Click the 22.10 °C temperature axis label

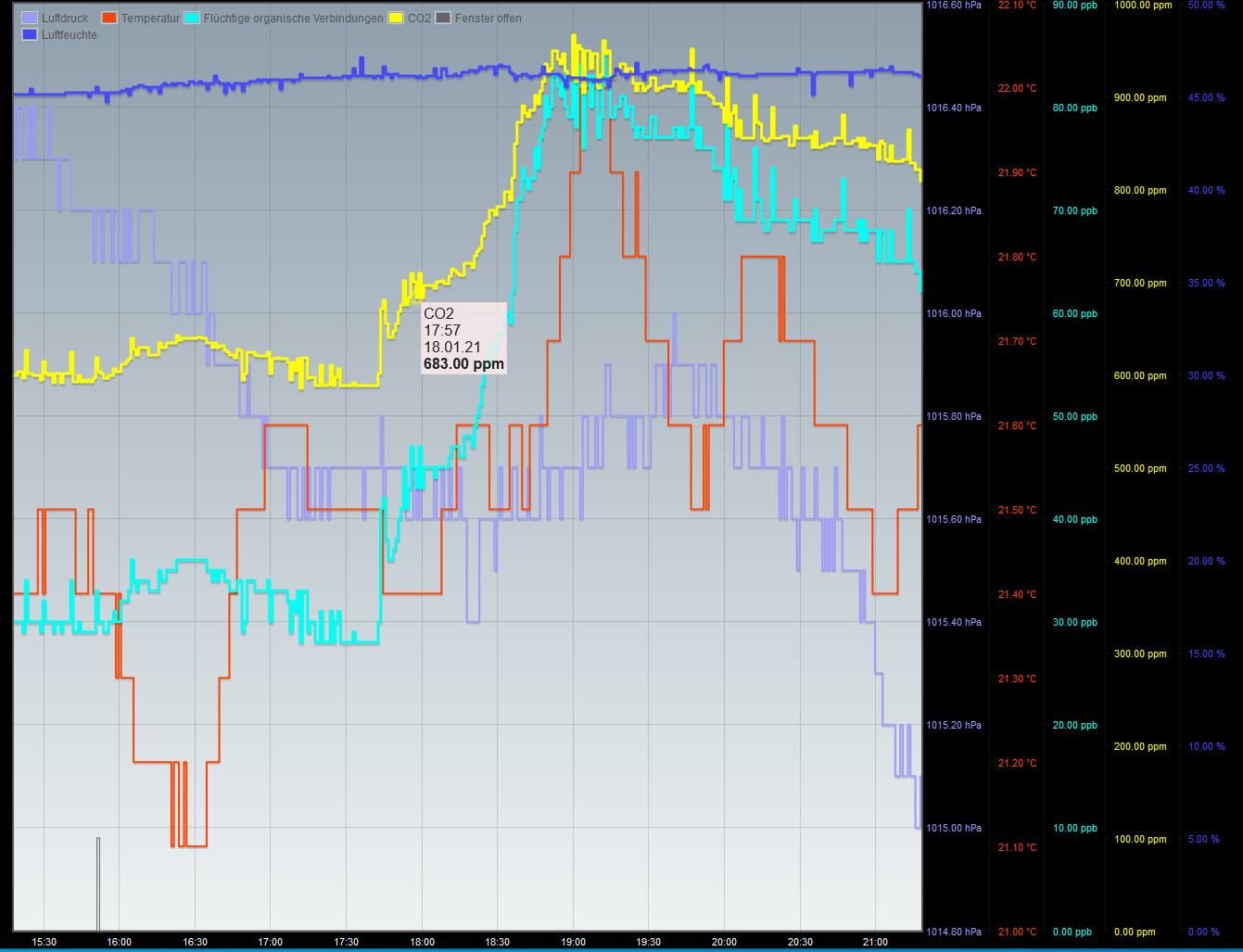[x=1017, y=6]
